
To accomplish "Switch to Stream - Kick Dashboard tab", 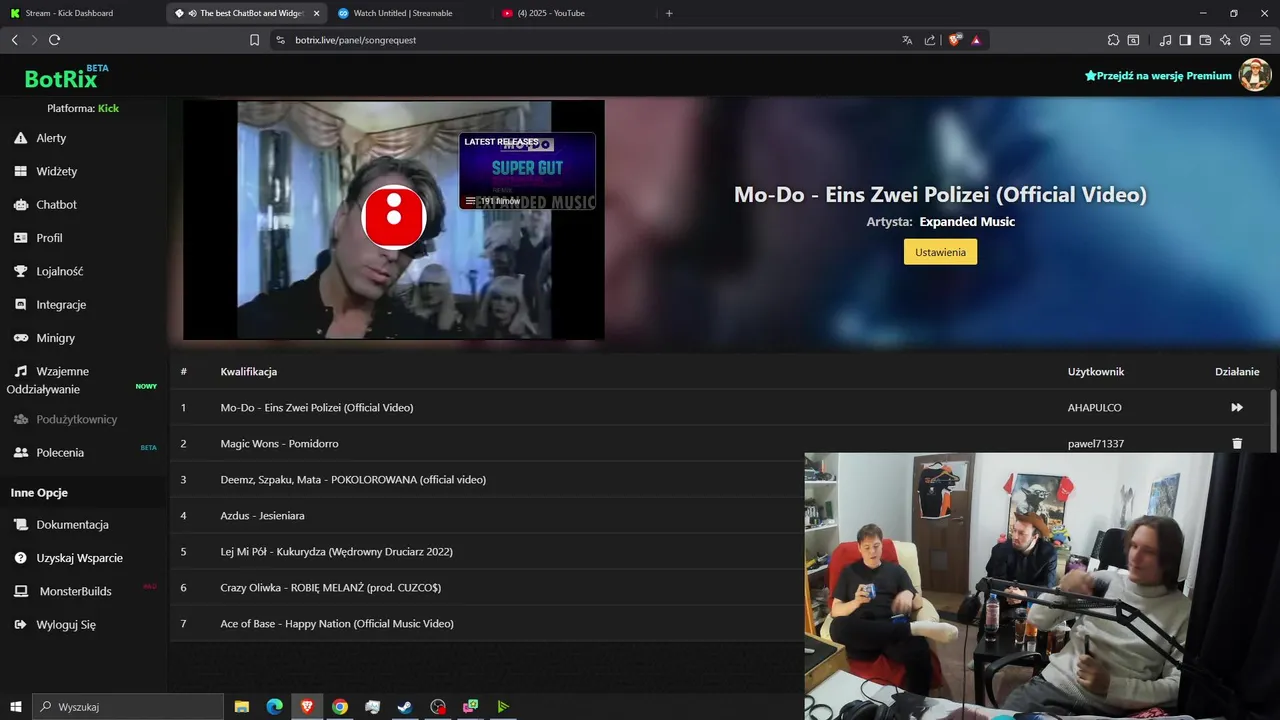I will point(82,13).
